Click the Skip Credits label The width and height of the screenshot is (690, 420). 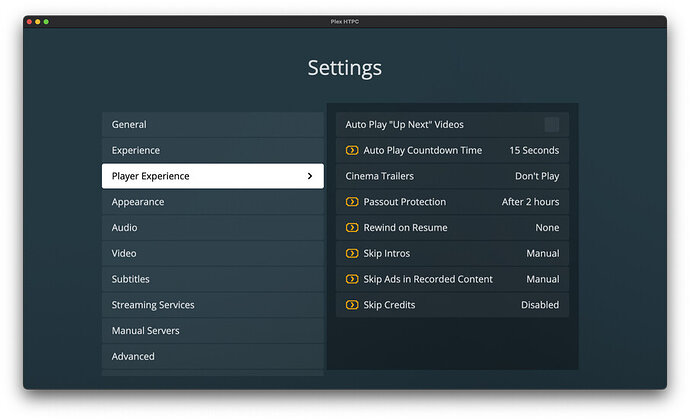[389, 305]
